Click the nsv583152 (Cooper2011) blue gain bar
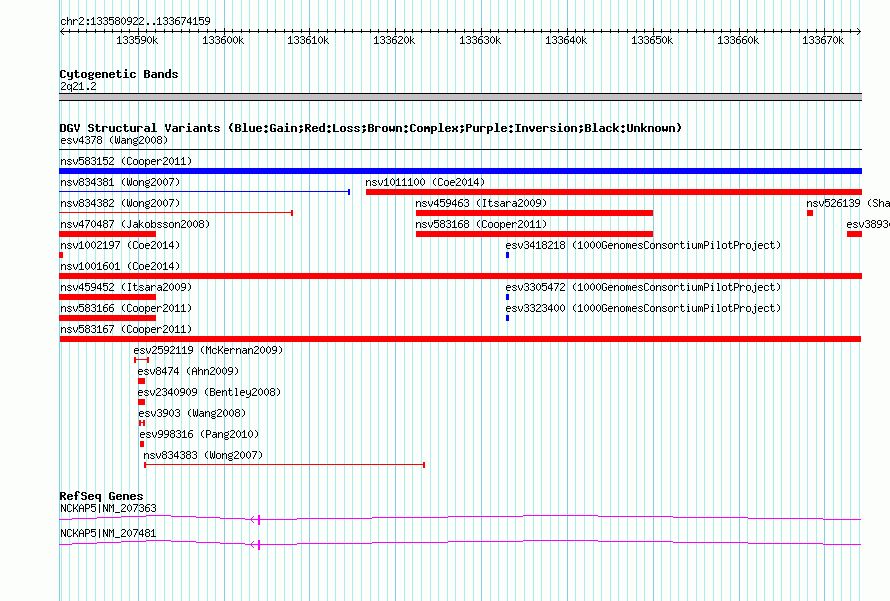 [460, 171]
